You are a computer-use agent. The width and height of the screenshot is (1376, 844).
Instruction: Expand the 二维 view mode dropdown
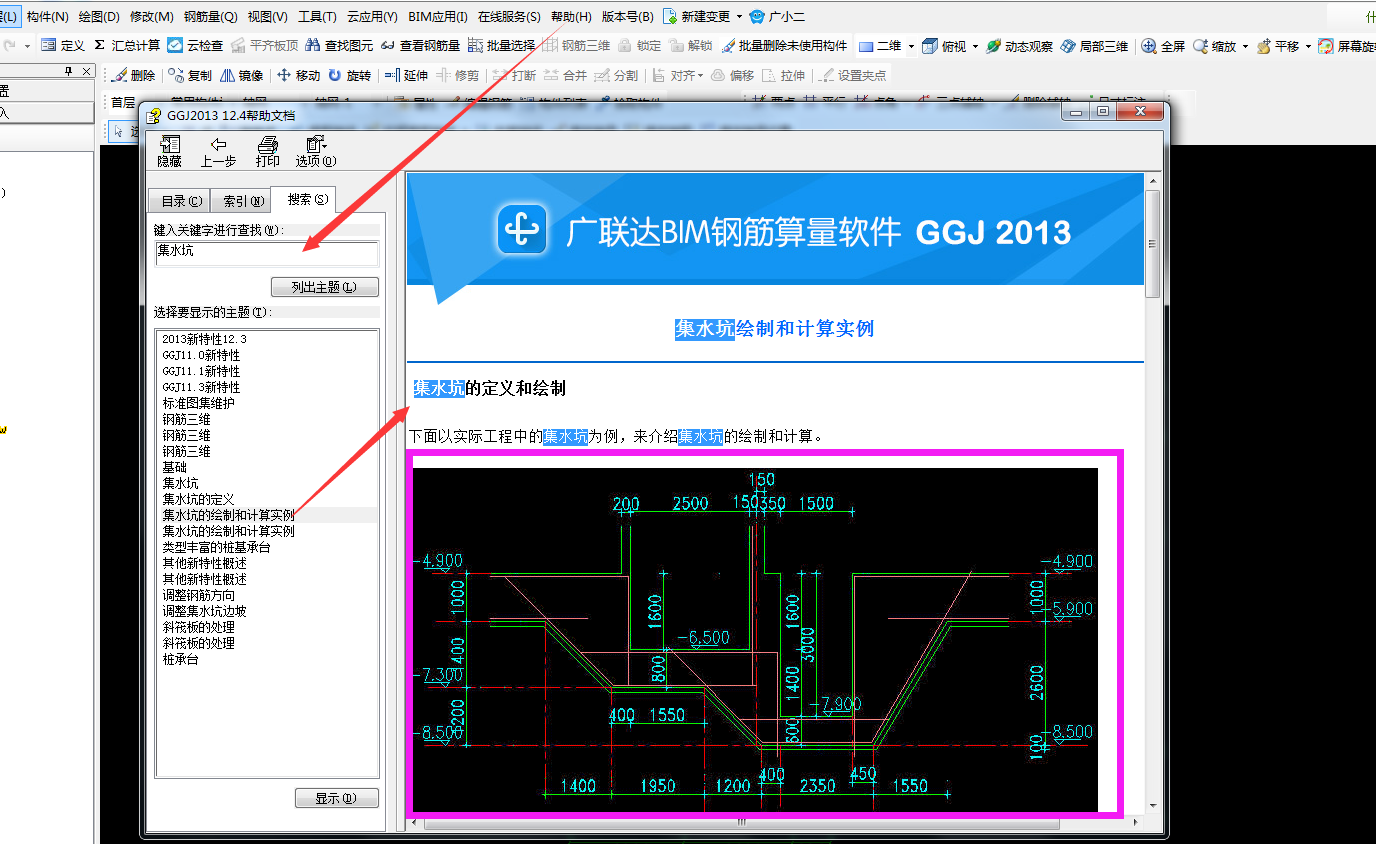911,46
